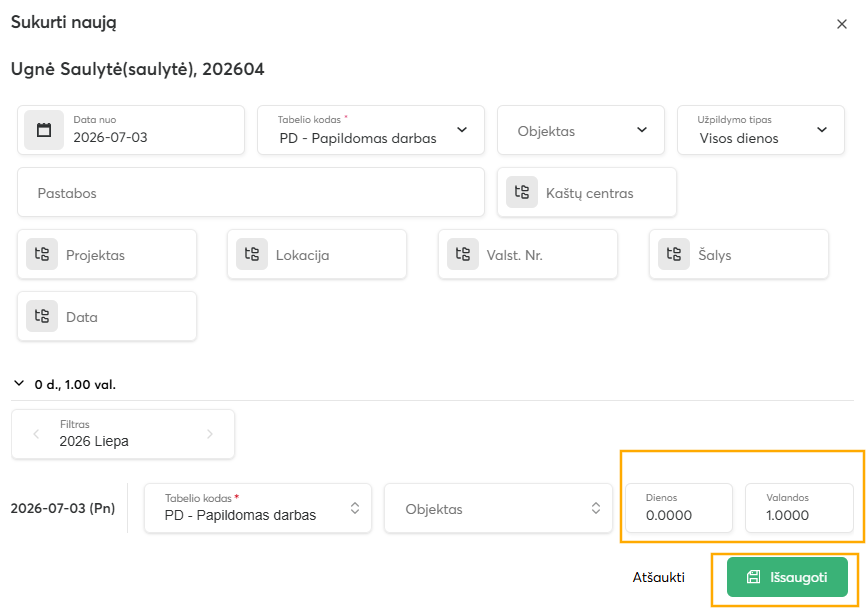Viewport: 866px width, 608px height.
Task: Click the Projektas field text
Action: coord(95,255)
